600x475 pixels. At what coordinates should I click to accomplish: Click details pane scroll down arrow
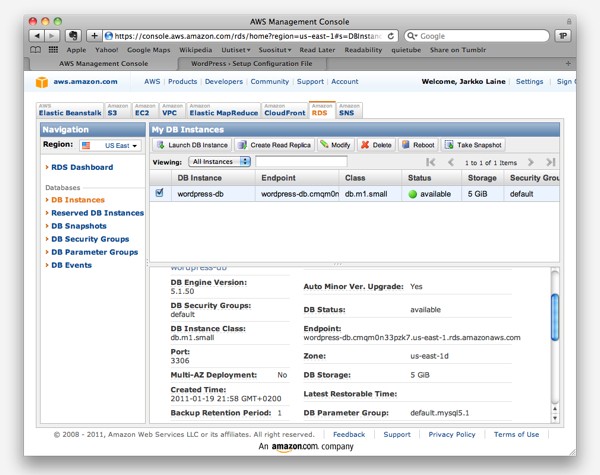(555, 418)
